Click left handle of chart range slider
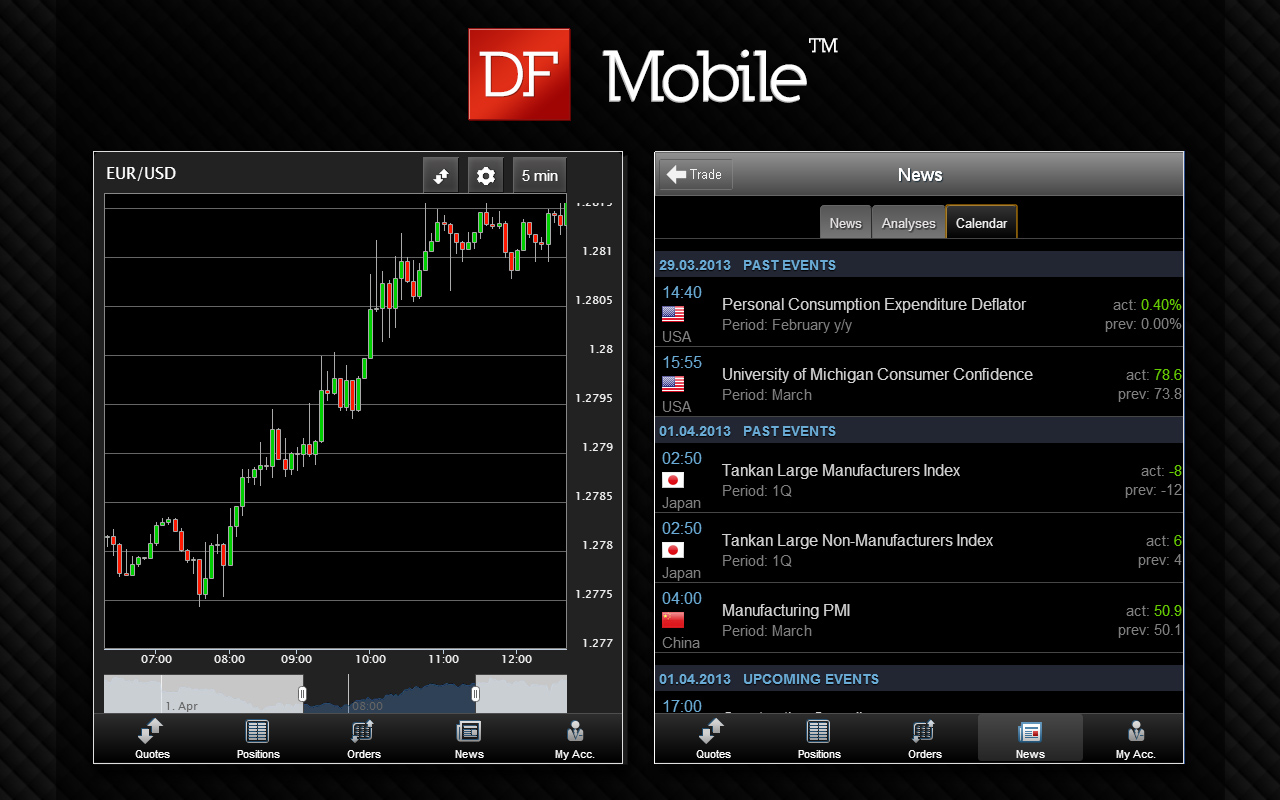Screen dimensions: 1280x800 point(302,693)
